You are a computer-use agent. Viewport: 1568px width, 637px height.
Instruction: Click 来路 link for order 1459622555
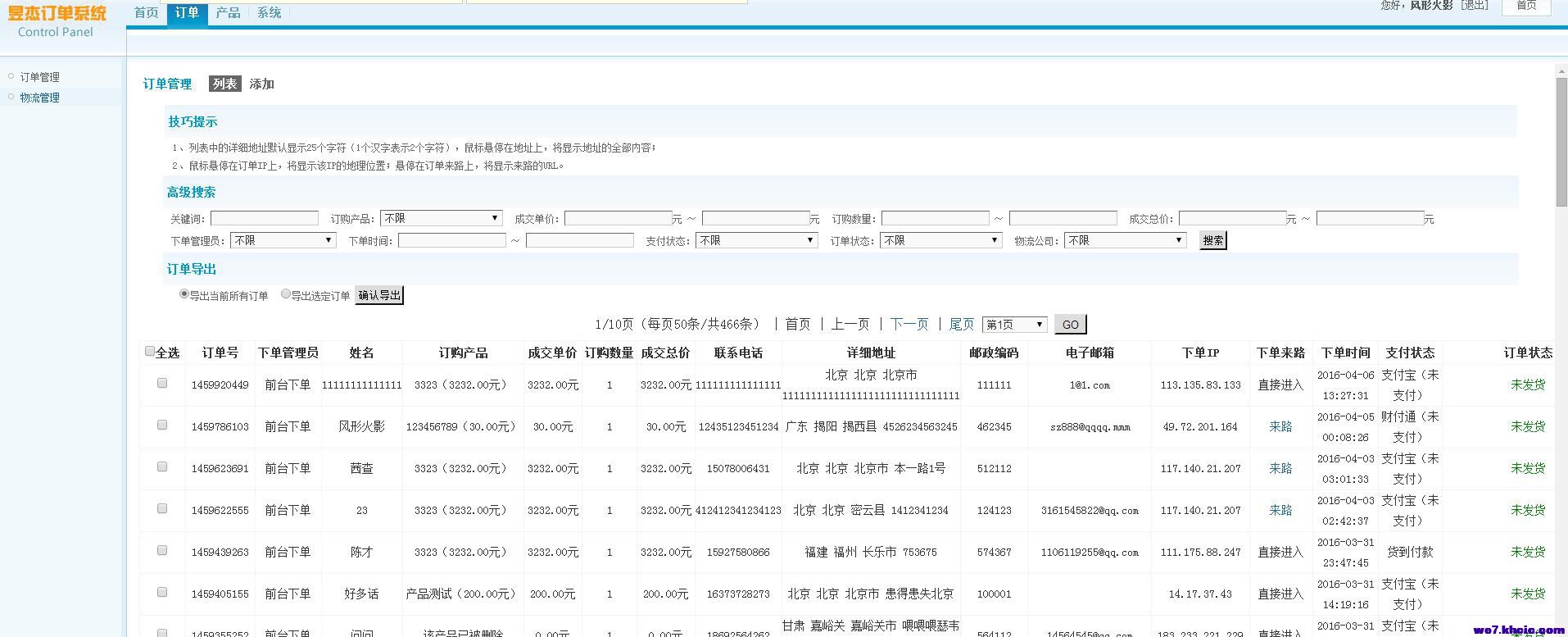[1280, 511]
